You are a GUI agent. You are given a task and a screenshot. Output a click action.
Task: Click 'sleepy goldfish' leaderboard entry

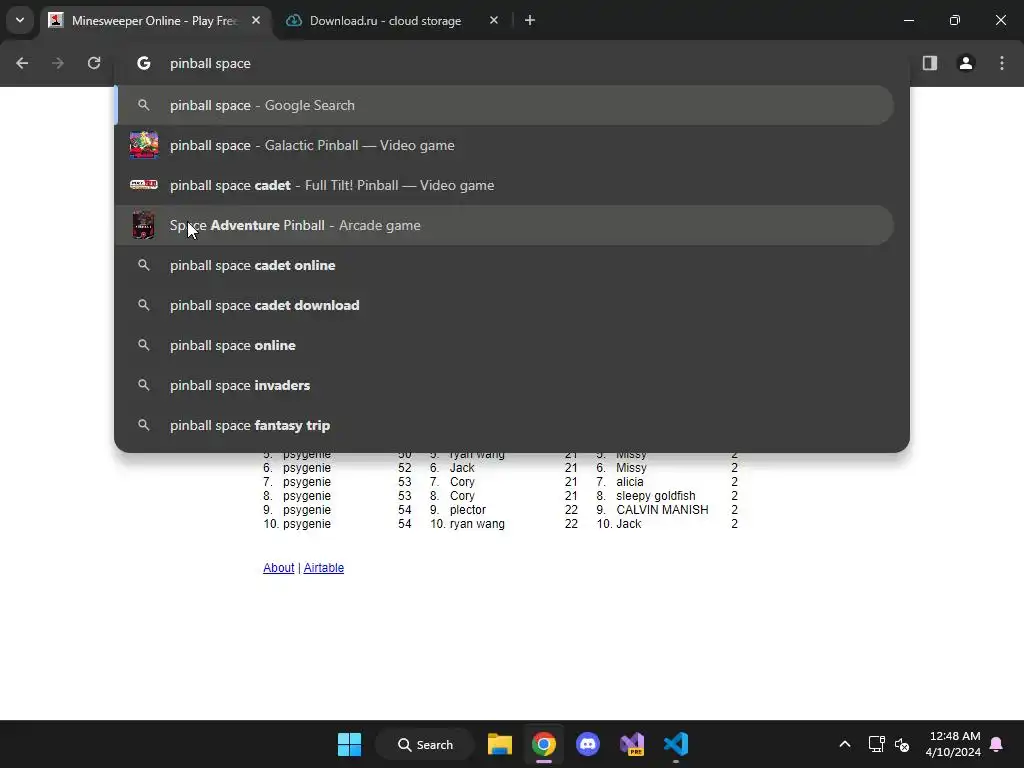pyautogui.click(x=656, y=496)
